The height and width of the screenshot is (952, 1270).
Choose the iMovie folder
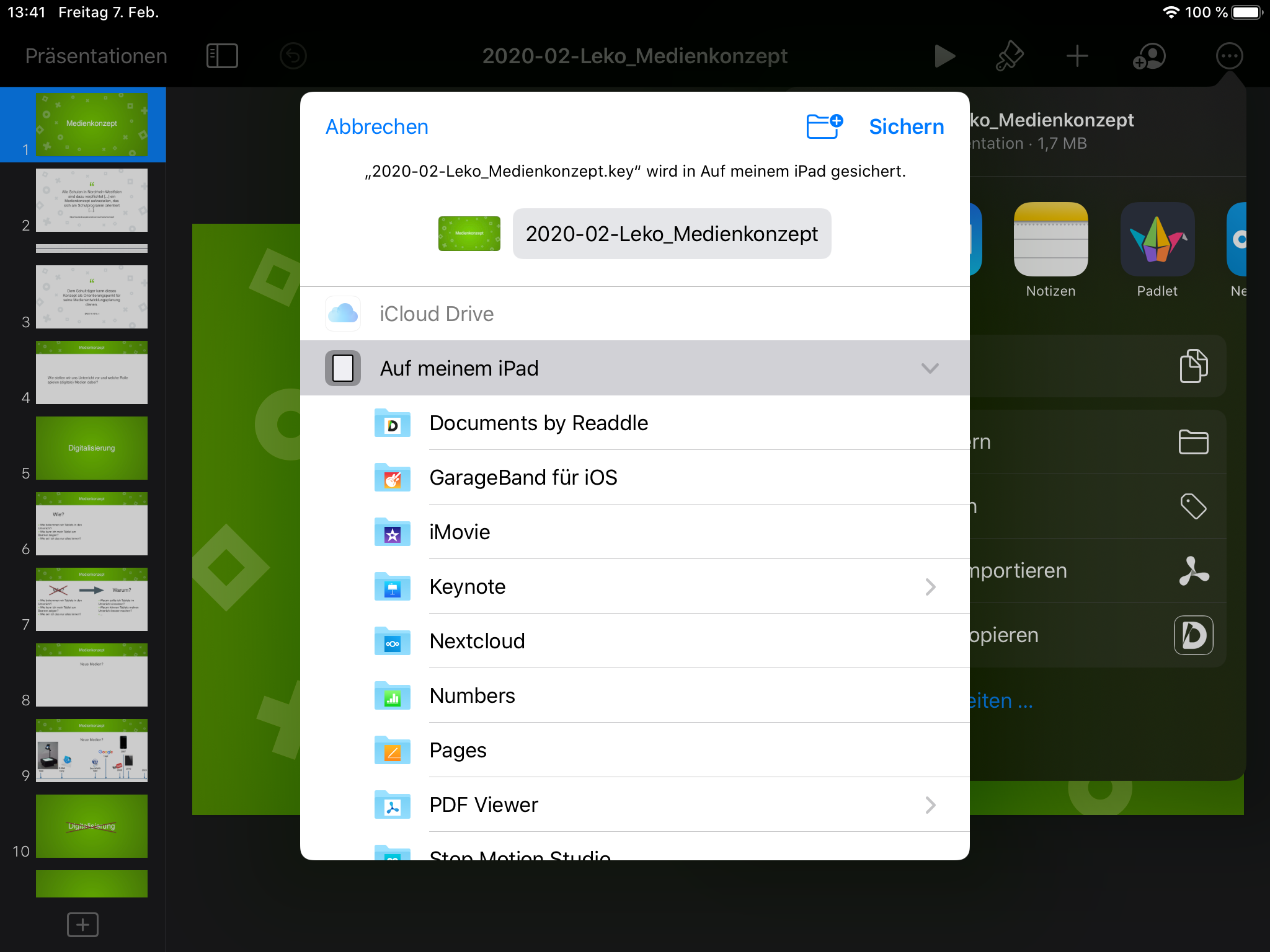[x=635, y=532]
